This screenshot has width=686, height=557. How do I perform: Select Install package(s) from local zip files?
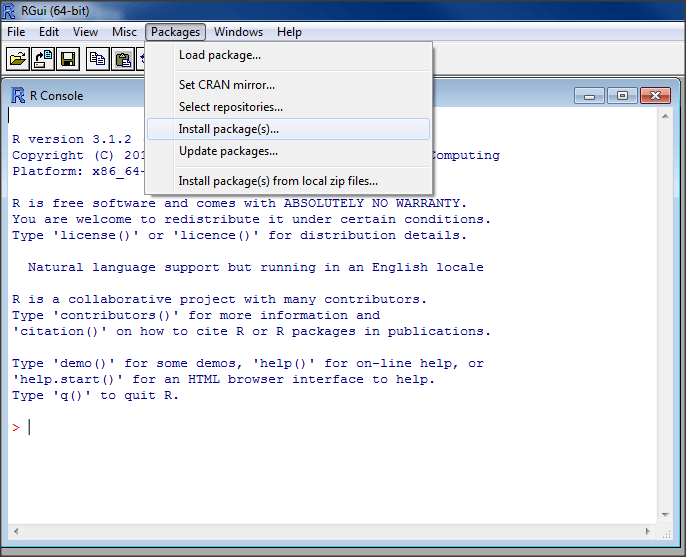(x=278, y=181)
